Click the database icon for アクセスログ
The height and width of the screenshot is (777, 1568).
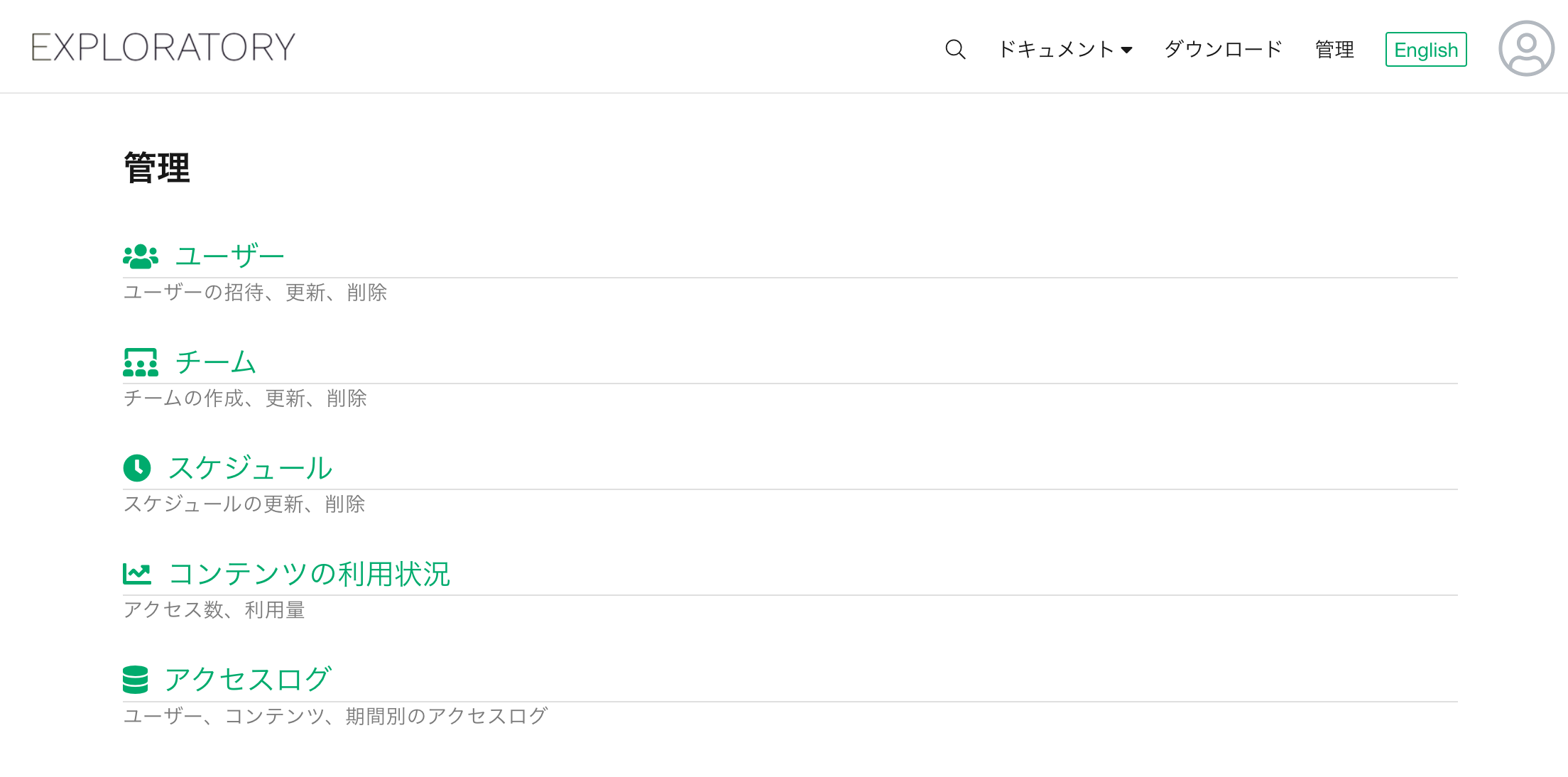click(135, 680)
